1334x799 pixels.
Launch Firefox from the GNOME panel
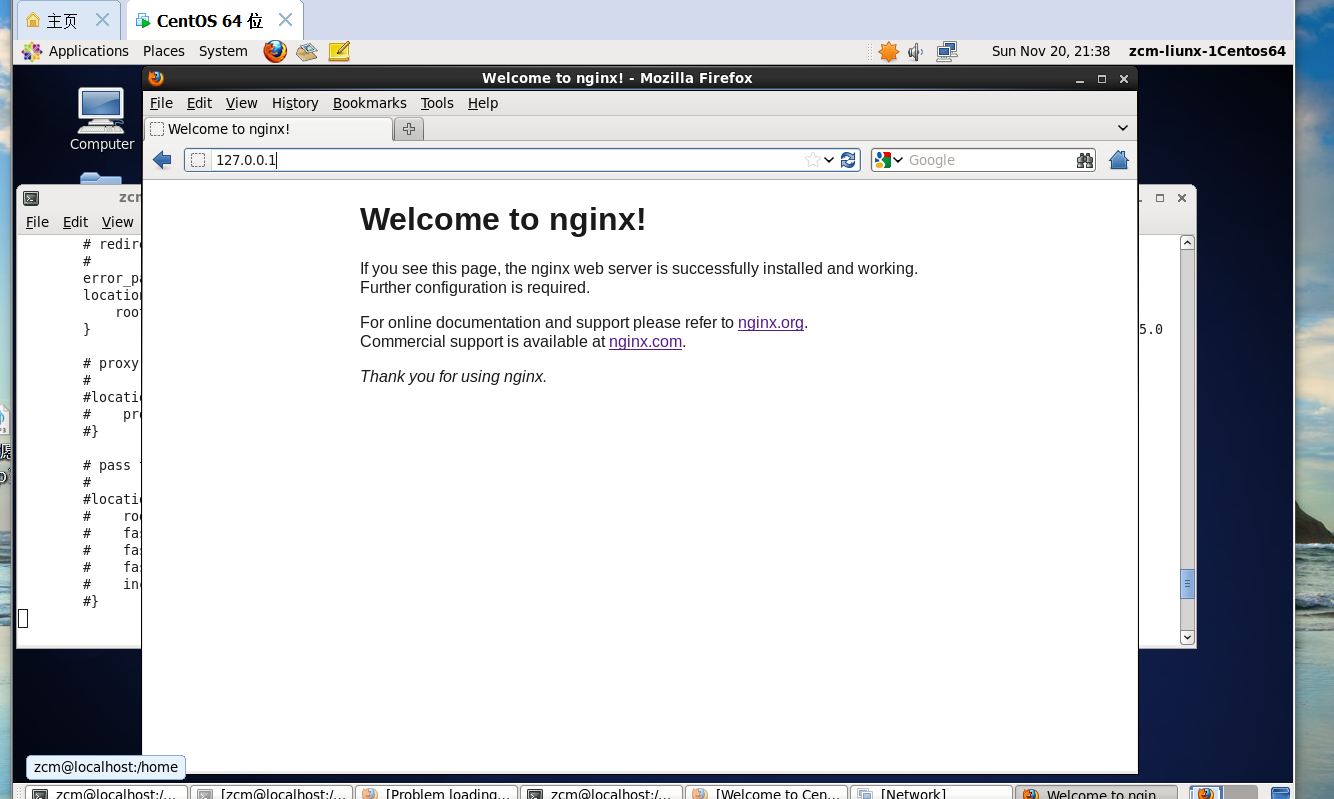tap(275, 51)
